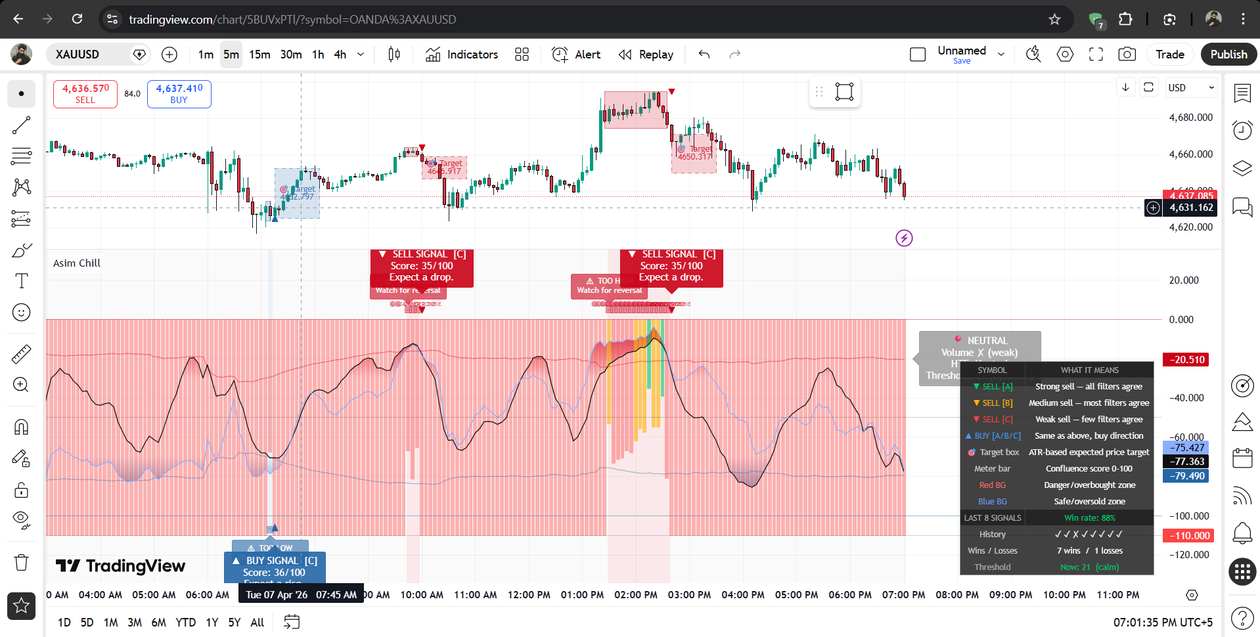Select the trend line drawing tool
Screen dimensions: 1260x637
(x=21, y=125)
